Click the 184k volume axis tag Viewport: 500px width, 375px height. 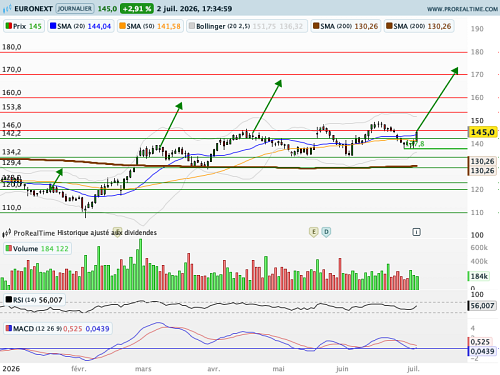point(479,276)
